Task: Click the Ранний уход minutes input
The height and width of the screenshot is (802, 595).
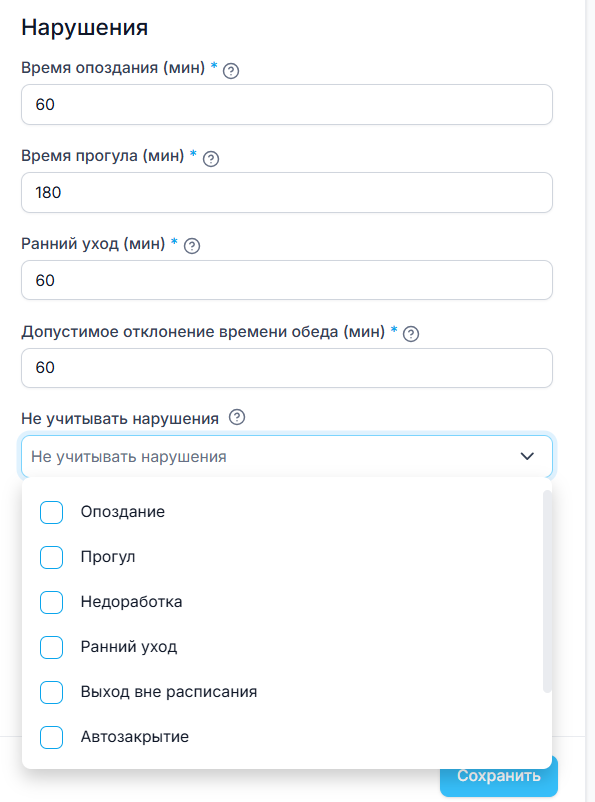Action: click(x=287, y=280)
